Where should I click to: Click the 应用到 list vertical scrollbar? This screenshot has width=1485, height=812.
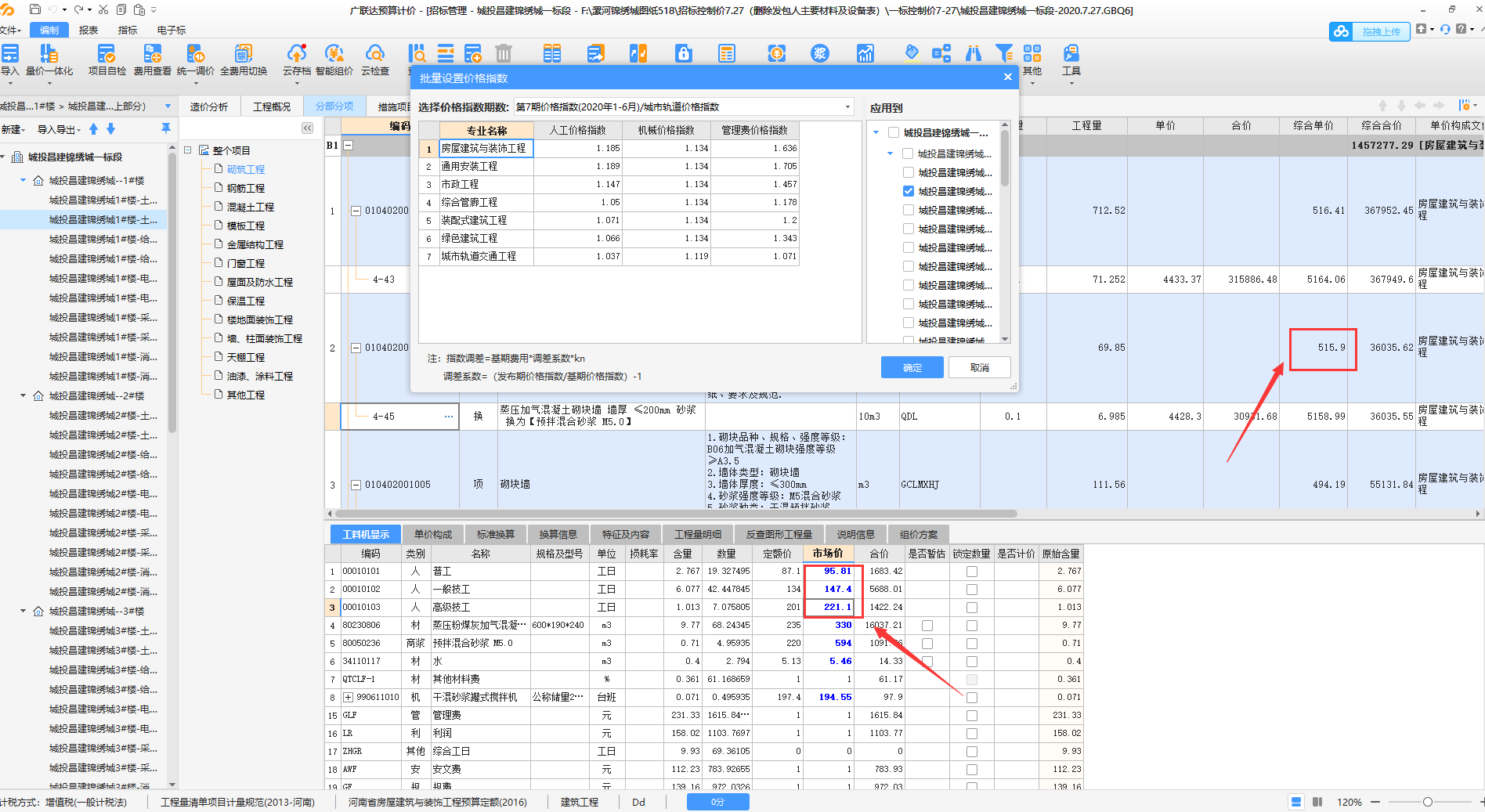coord(1006,158)
